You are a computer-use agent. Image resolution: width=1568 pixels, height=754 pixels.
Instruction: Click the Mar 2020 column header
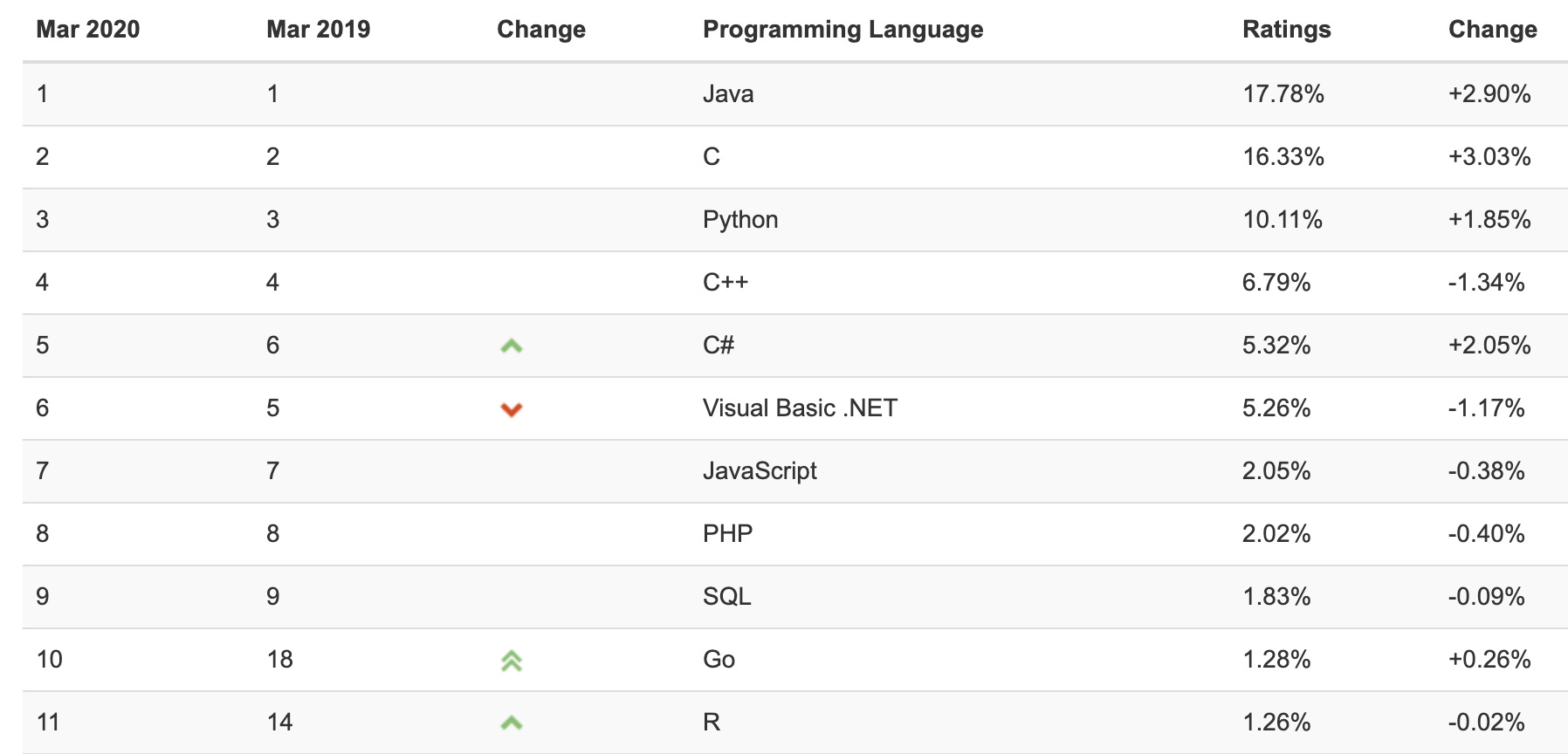pos(88,30)
